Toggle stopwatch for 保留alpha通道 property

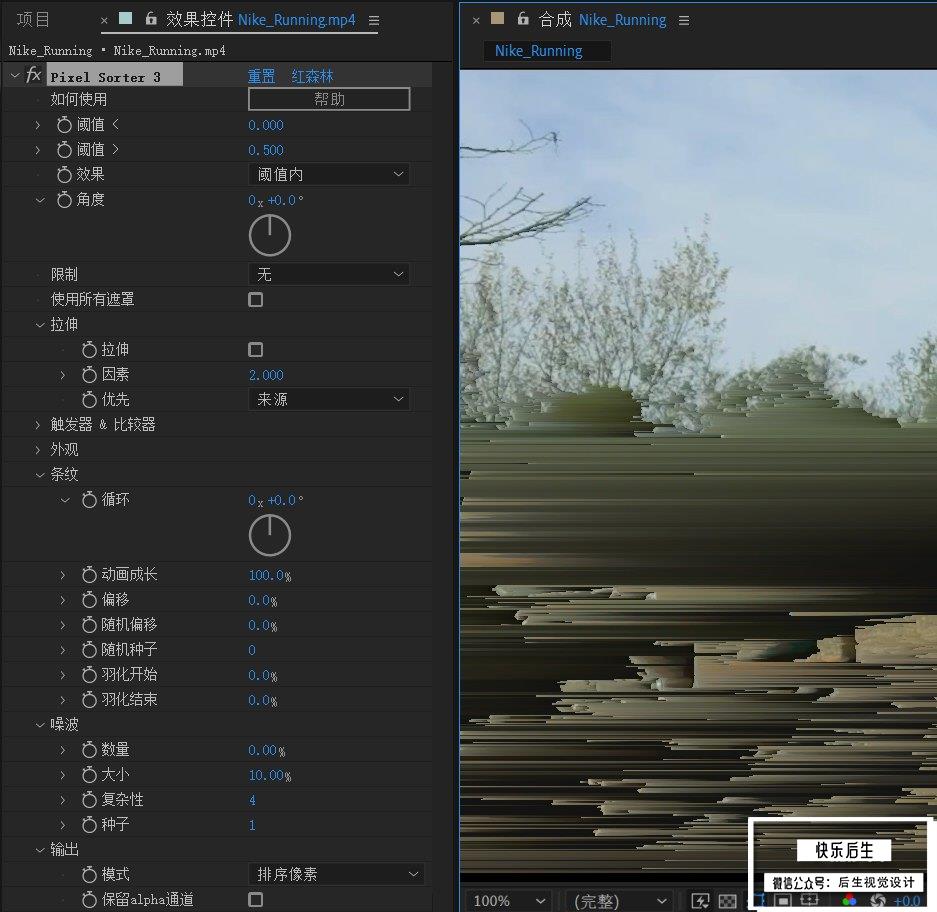pos(89,899)
